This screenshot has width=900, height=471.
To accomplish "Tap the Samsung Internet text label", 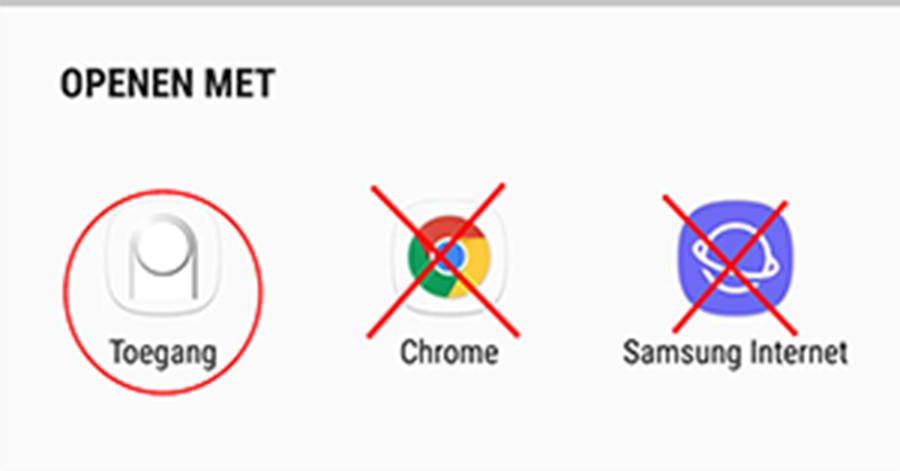I will pos(735,353).
